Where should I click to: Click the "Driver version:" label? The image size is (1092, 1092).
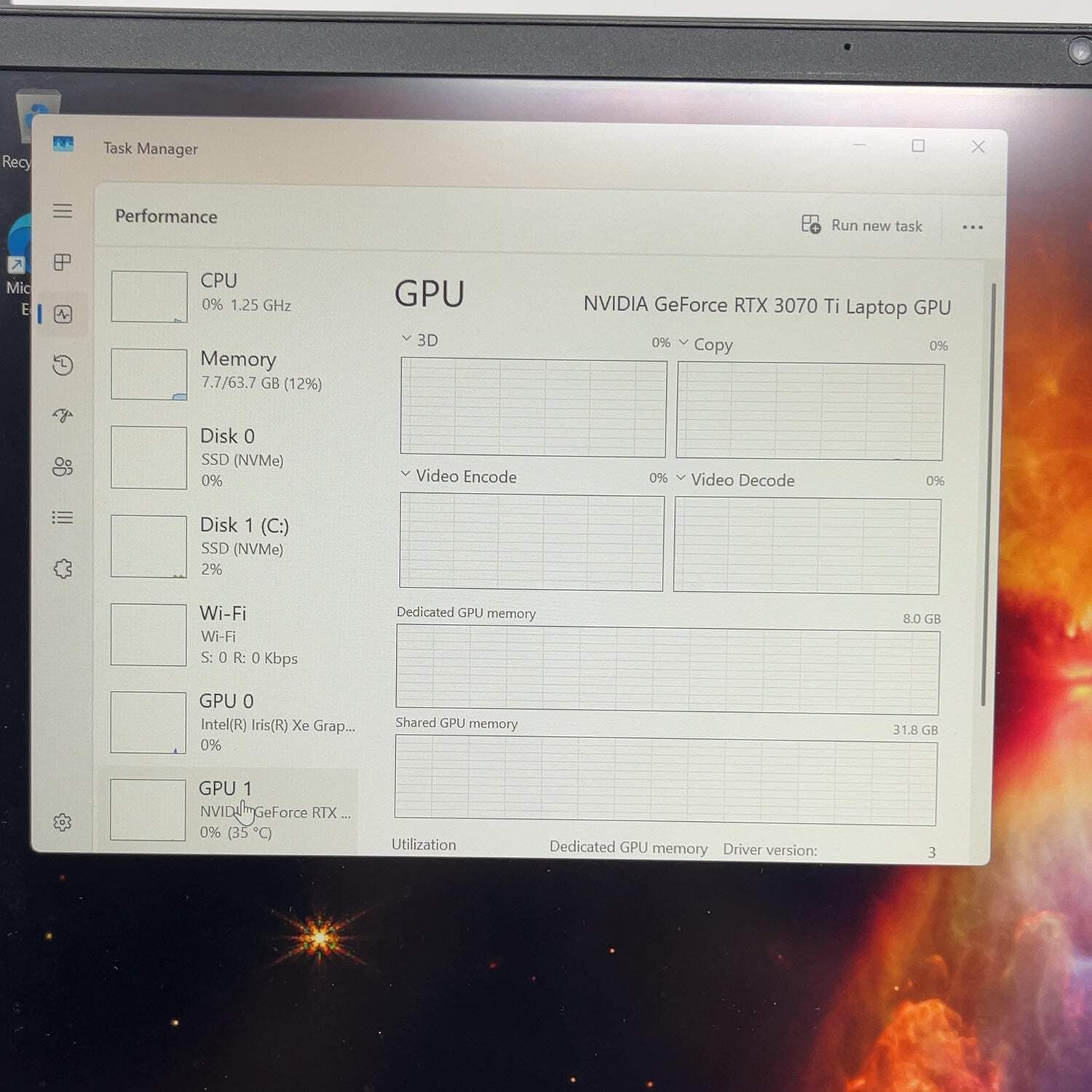770,850
